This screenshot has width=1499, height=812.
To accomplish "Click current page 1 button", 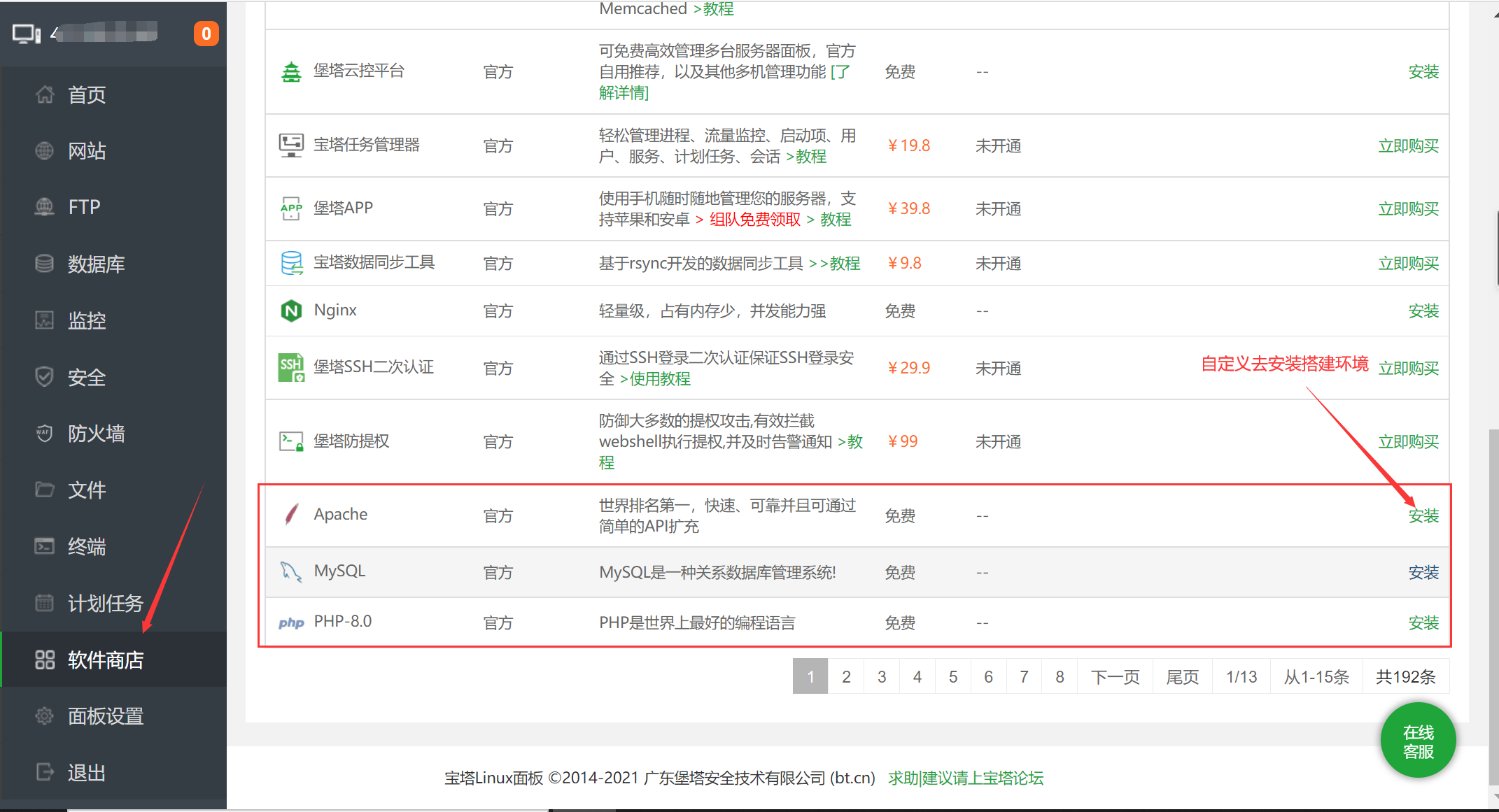I will 810,676.
